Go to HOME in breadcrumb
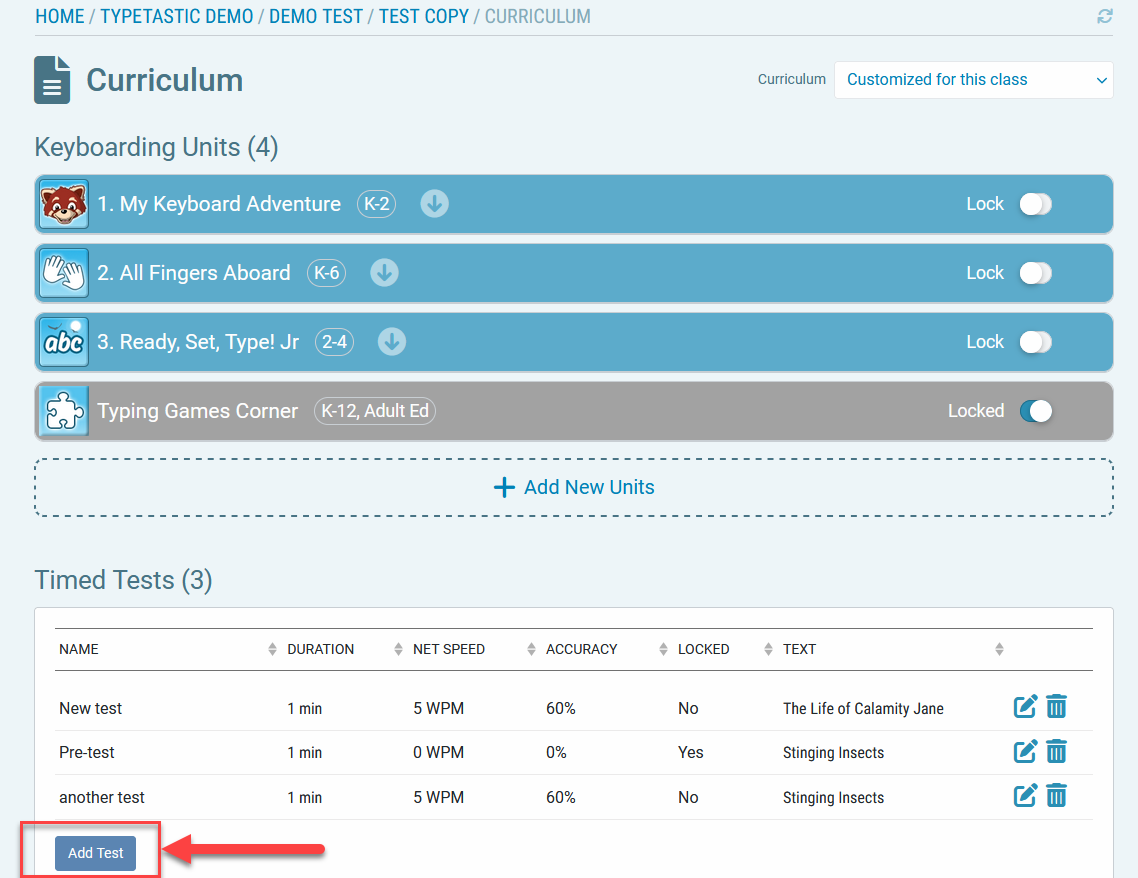Screen dimensions: 1138x878 pos(59,17)
